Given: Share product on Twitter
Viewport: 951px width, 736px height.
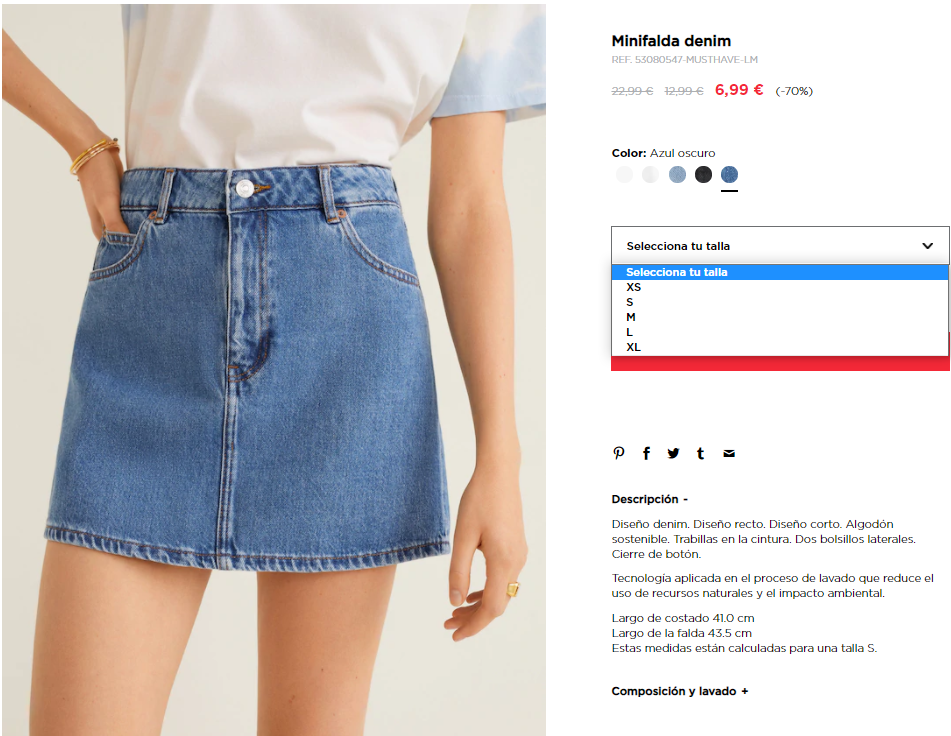Looking at the screenshot, I should click(x=673, y=453).
